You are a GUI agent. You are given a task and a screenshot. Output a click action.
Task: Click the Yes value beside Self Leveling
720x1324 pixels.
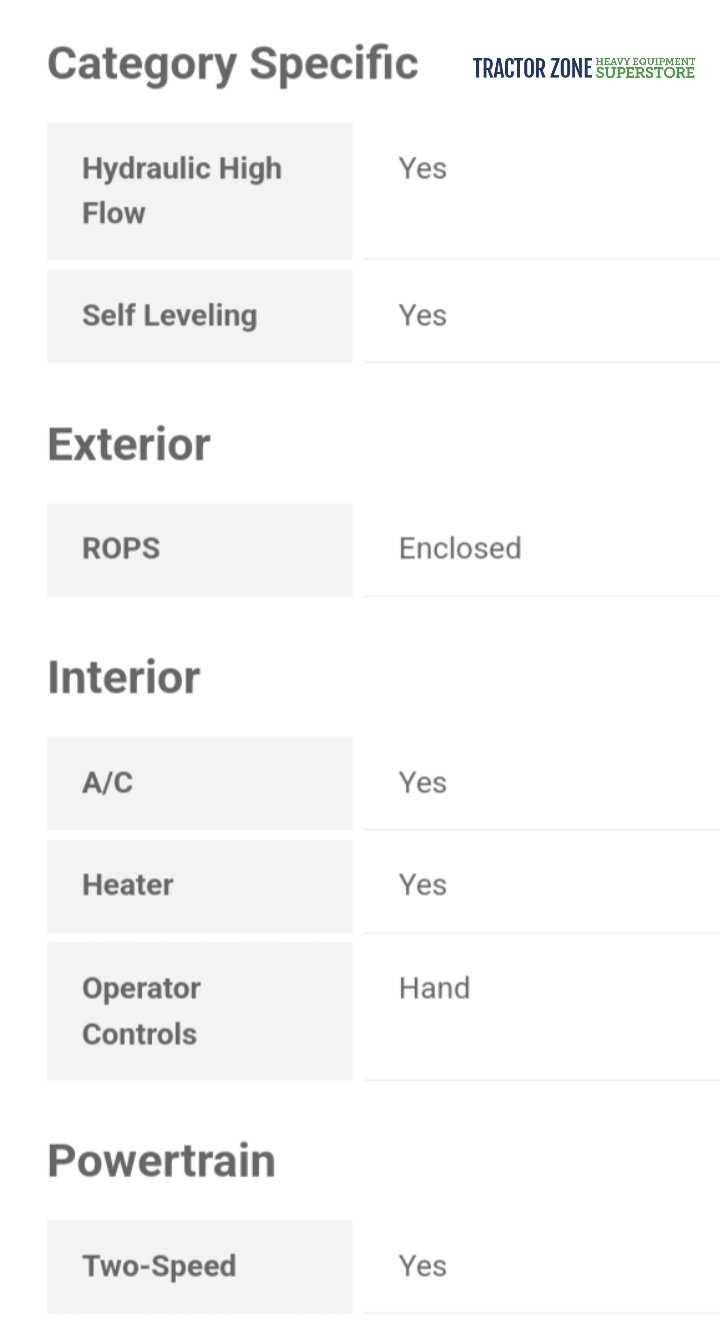[x=422, y=315]
